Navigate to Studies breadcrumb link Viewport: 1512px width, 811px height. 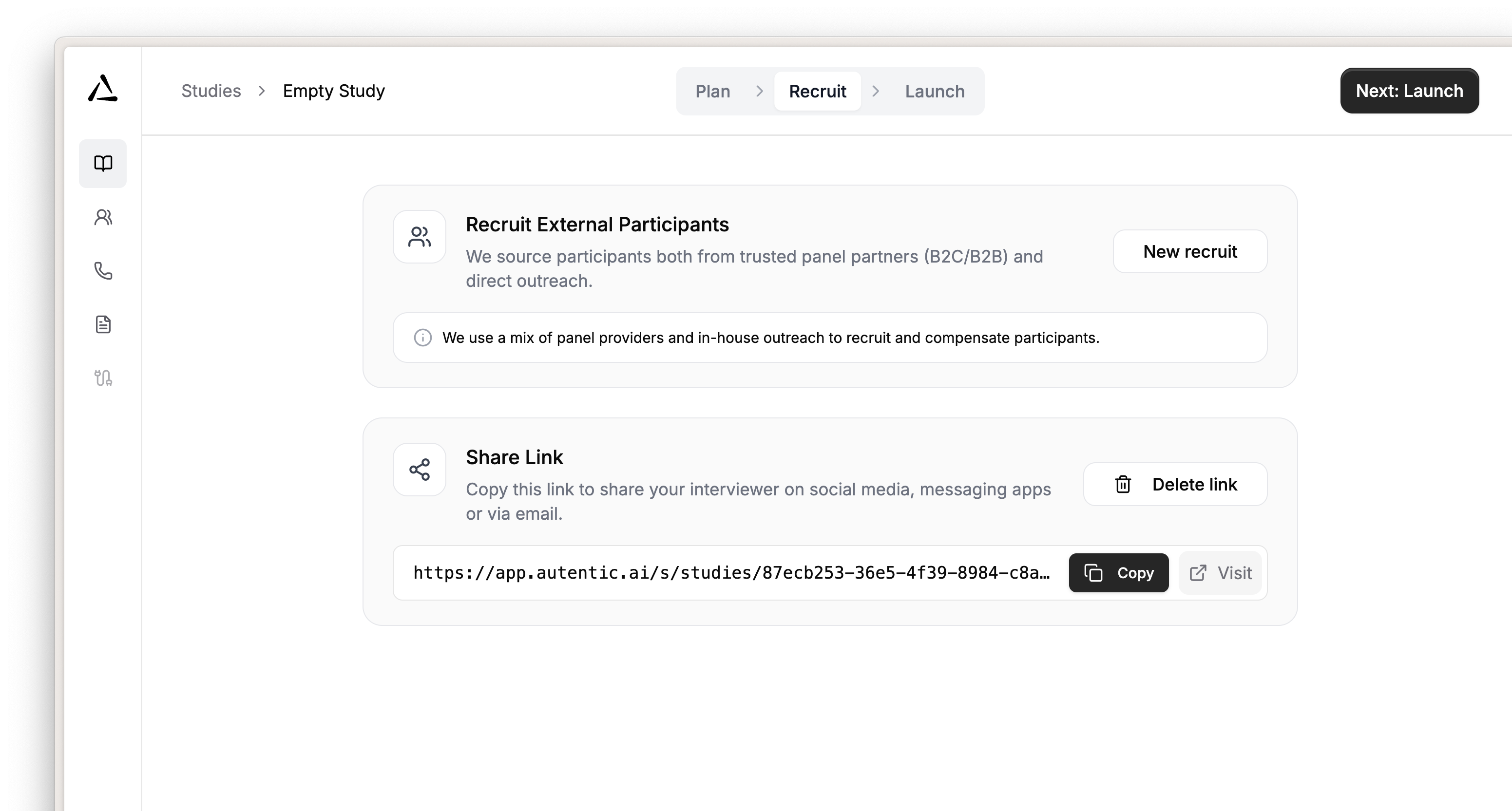[211, 91]
